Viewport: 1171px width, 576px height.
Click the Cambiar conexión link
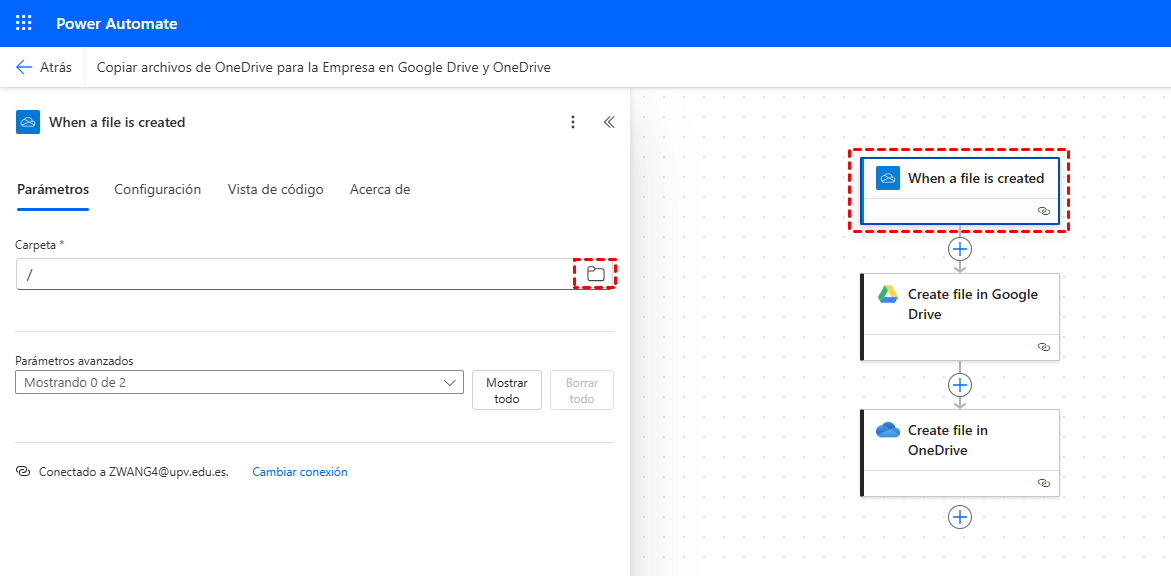point(300,472)
